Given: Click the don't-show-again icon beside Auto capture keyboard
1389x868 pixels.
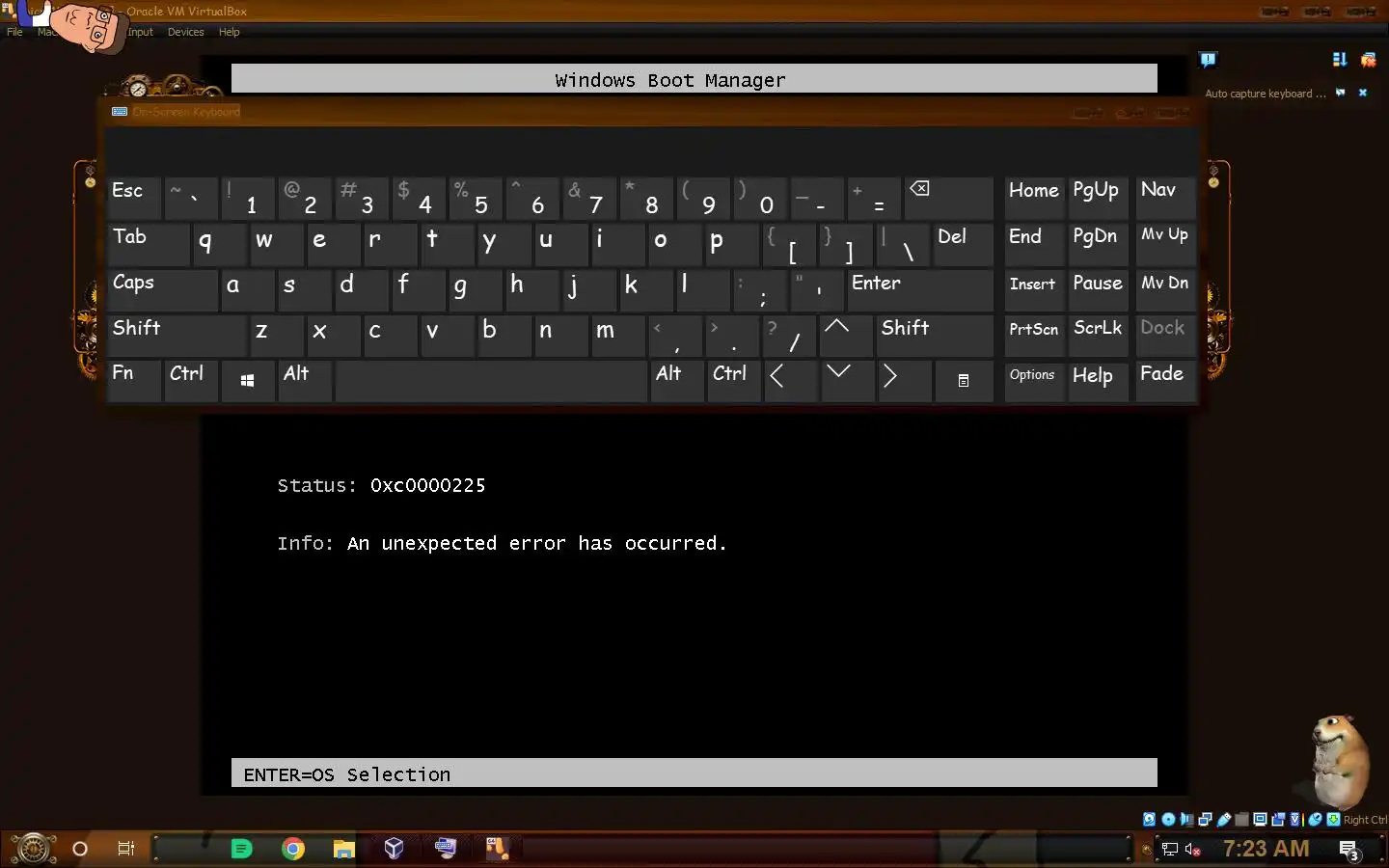Looking at the screenshot, I should click(1340, 93).
